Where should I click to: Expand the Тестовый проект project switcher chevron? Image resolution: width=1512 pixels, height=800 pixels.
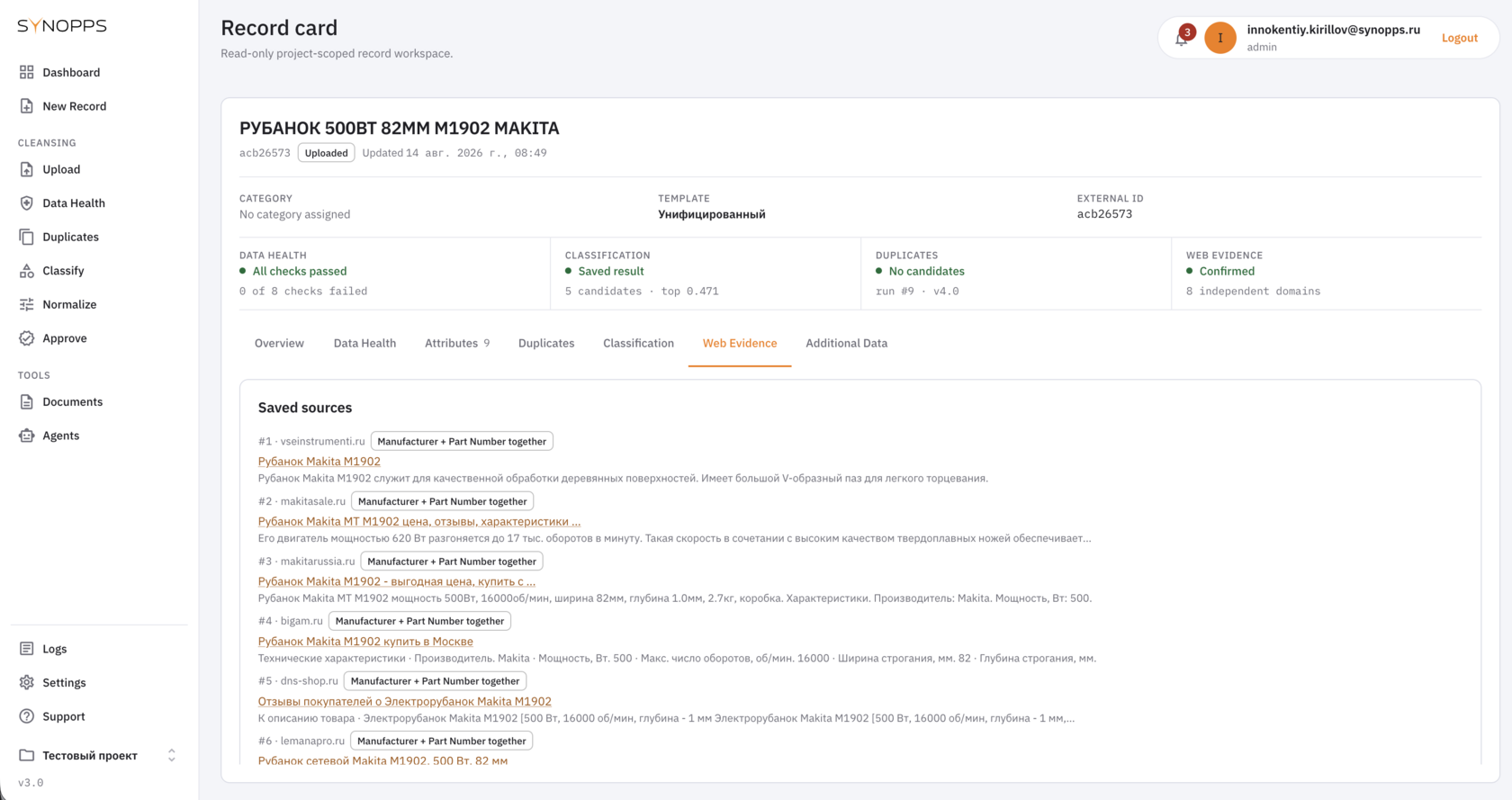click(x=172, y=755)
